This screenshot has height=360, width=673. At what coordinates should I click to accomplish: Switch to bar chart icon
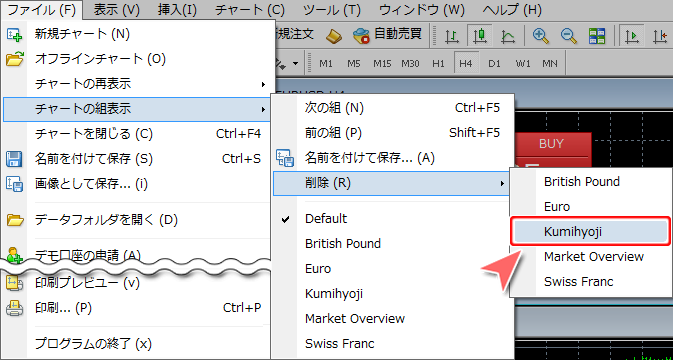click(x=452, y=36)
